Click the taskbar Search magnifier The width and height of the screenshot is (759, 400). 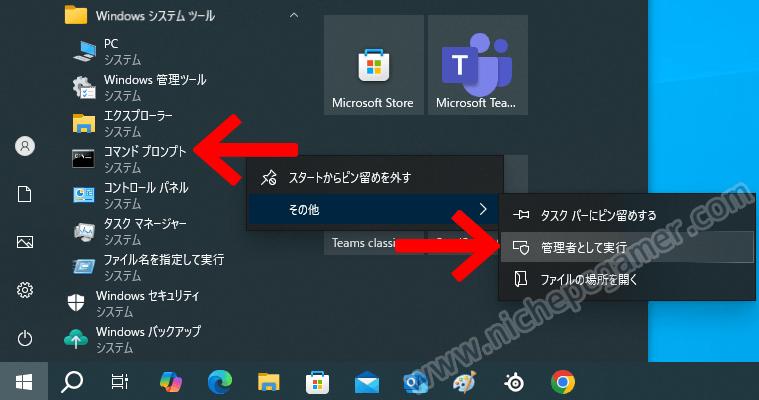(x=73, y=381)
